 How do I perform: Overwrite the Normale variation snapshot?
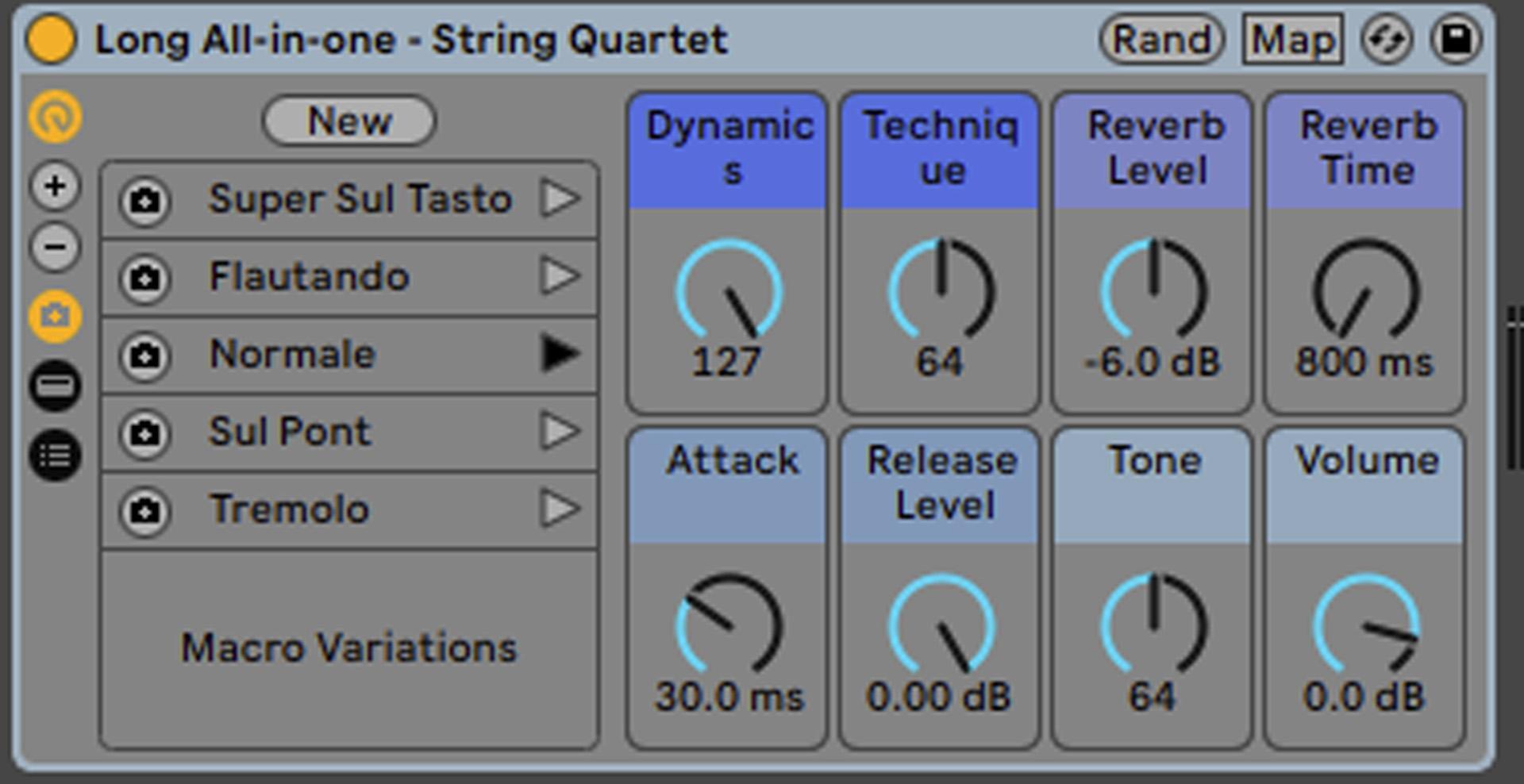tap(144, 355)
